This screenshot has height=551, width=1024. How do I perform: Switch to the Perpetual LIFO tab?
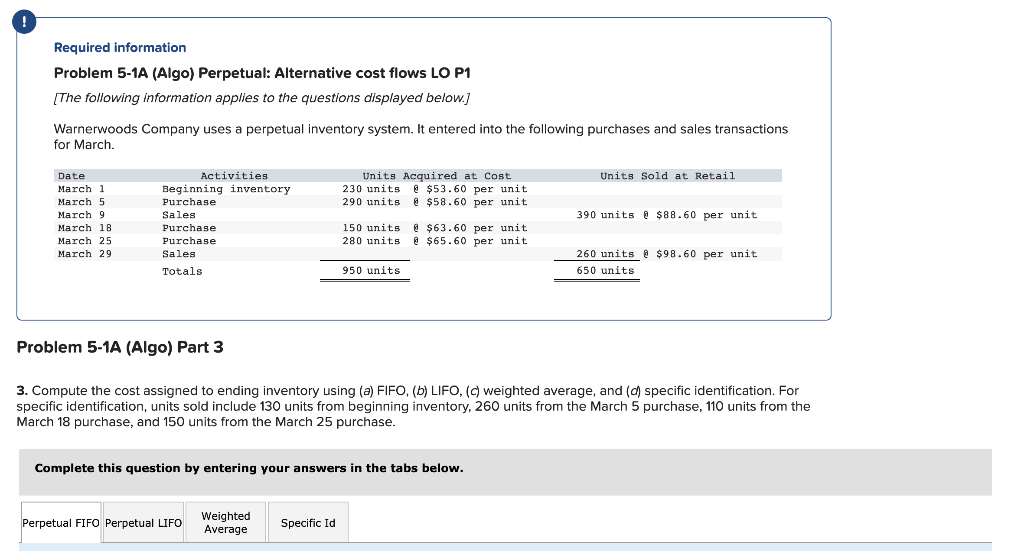pos(143,522)
